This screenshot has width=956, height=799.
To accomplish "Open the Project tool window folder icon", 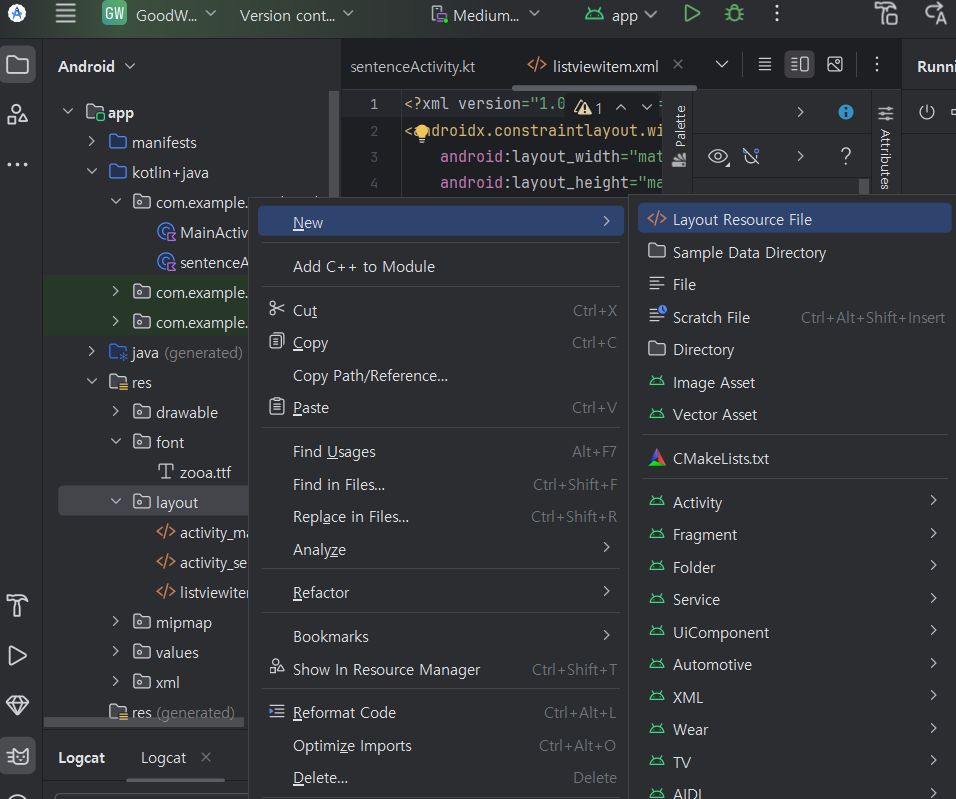I will point(18,64).
